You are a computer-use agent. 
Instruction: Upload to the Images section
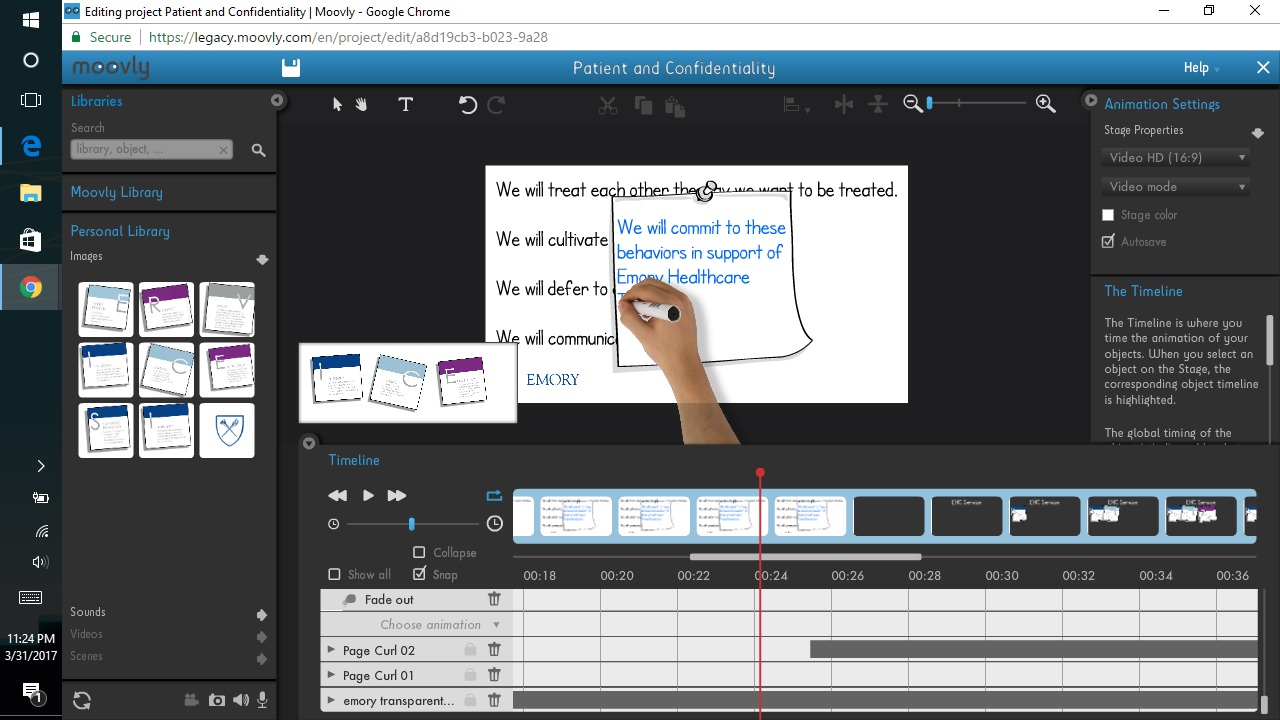(262, 259)
